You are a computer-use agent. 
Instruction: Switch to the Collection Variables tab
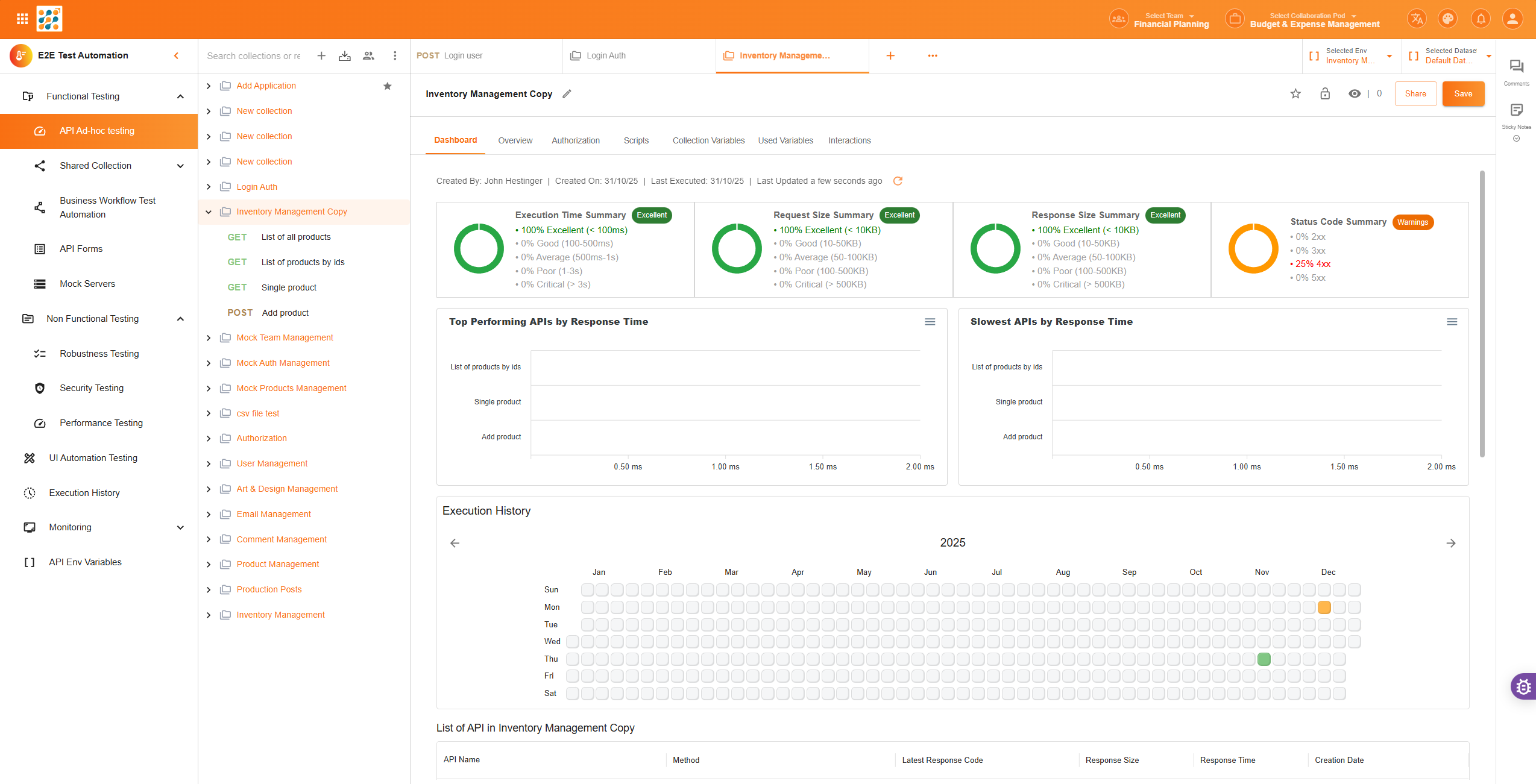pos(708,140)
